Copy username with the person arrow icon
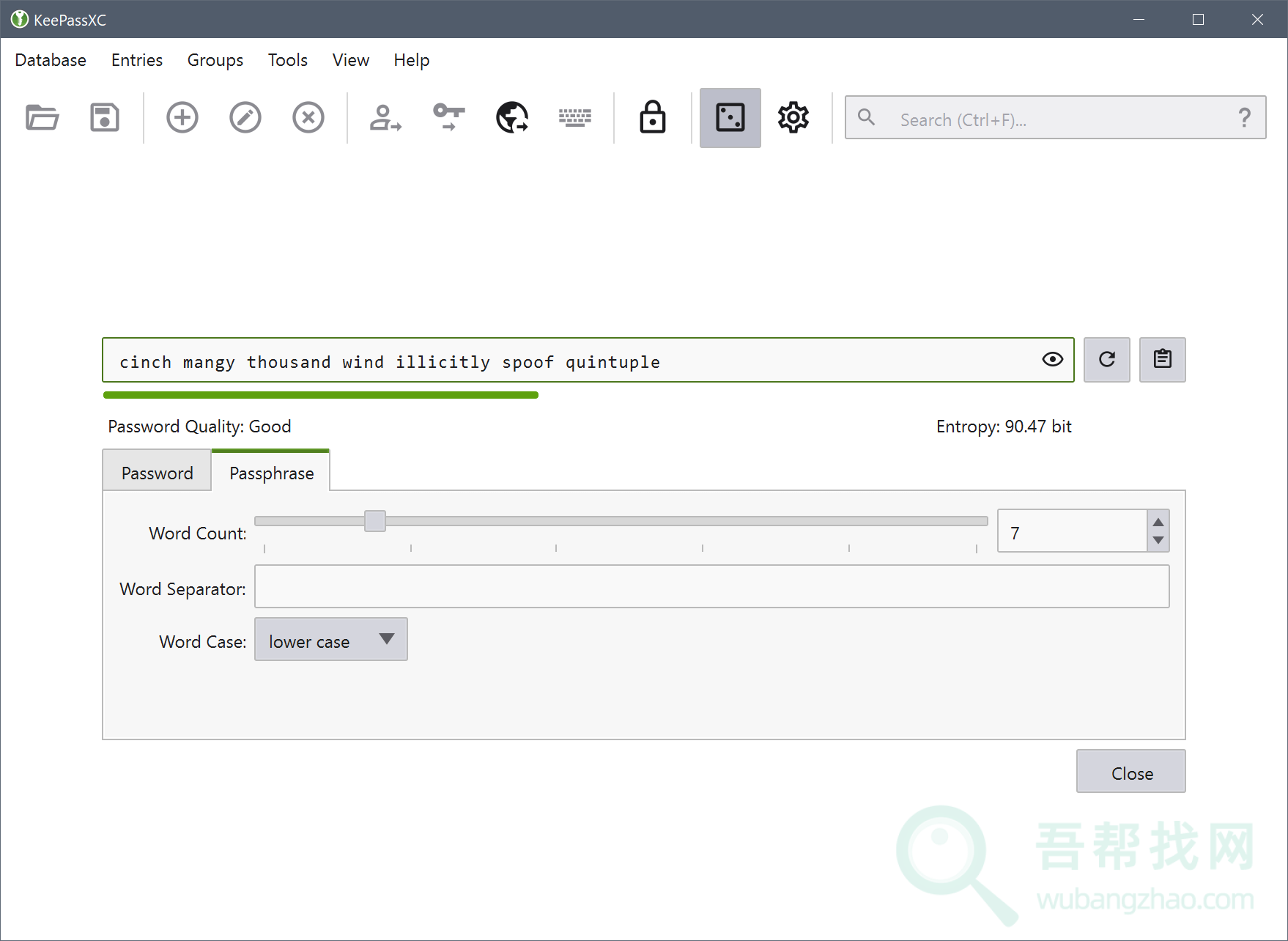The image size is (1288, 941). tap(385, 117)
